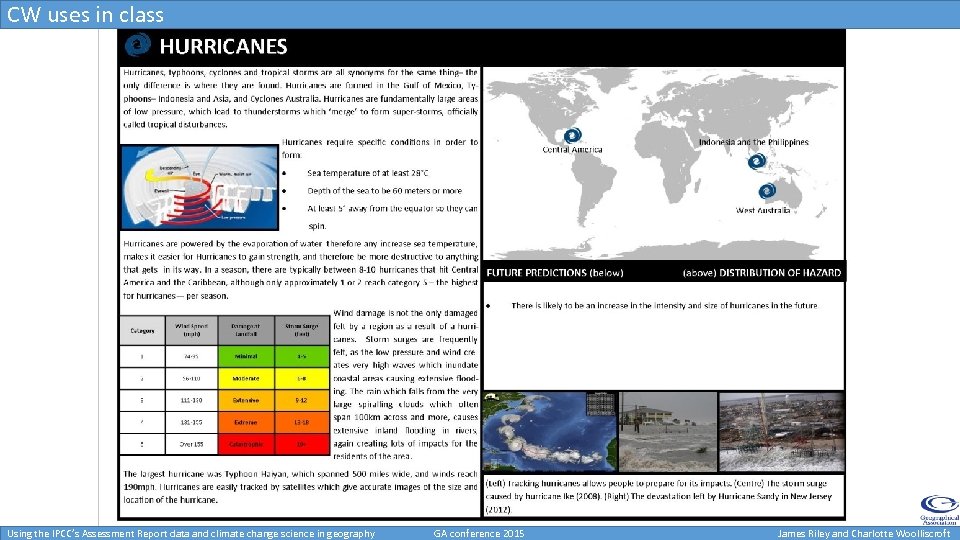Click the 'Central America' map label

pos(572,149)
